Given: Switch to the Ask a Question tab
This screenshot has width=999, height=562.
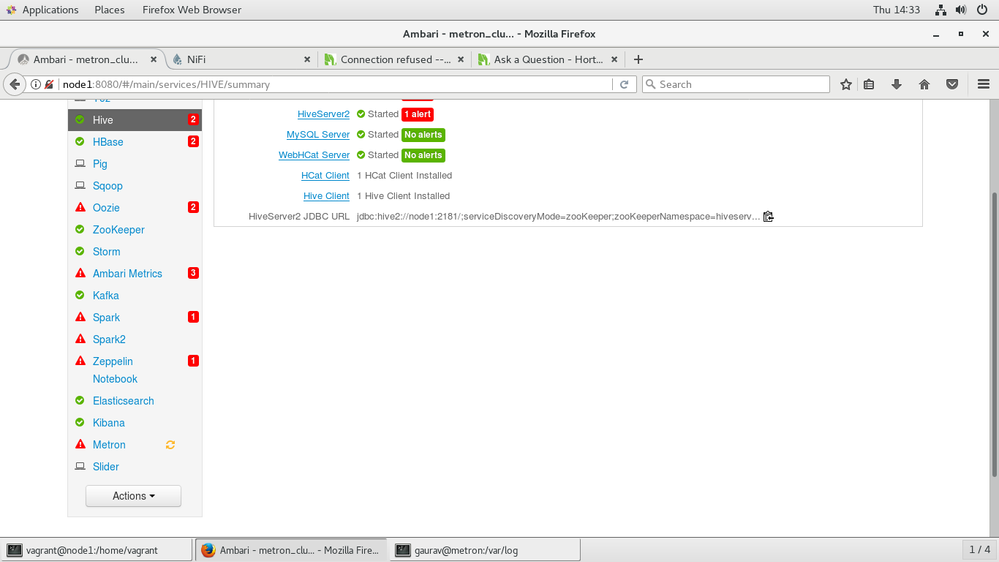Looking at the screenshot, I should click(548, 59).
